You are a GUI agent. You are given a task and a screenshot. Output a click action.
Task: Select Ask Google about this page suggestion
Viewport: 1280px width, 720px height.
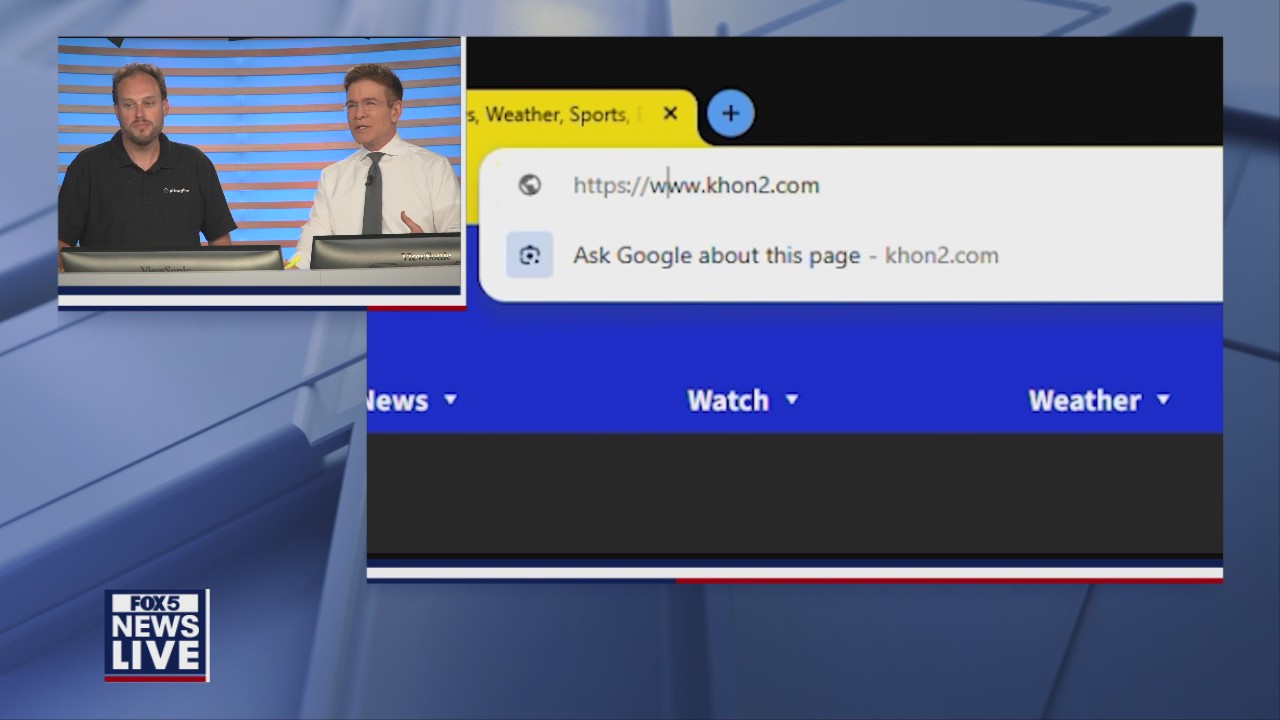pyautogui.click(x=716, y=255)
